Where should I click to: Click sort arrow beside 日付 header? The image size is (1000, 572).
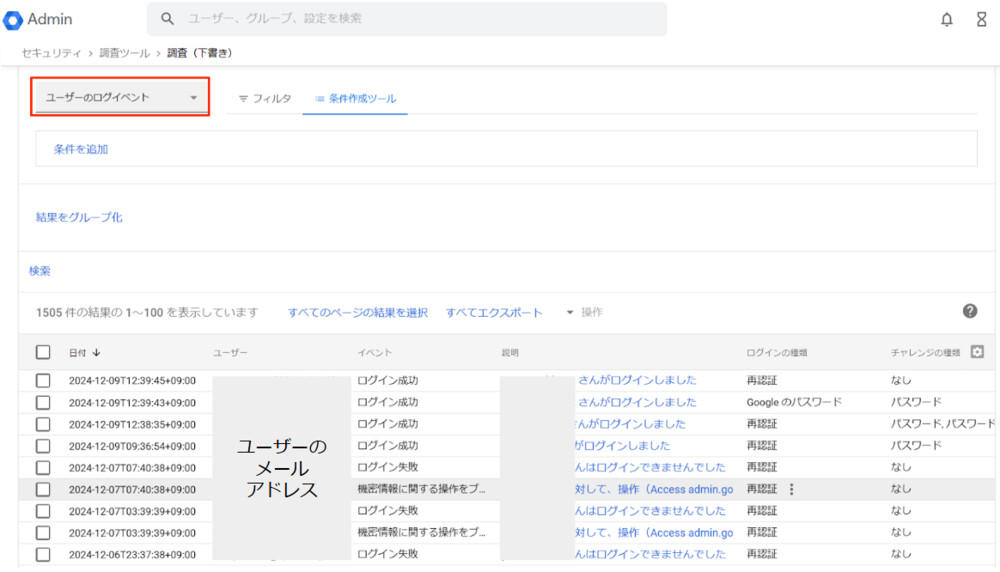(97, 353)
